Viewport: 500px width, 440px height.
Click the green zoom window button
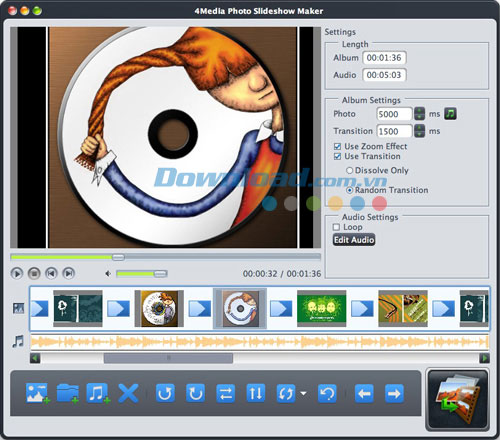pos(37,11)
